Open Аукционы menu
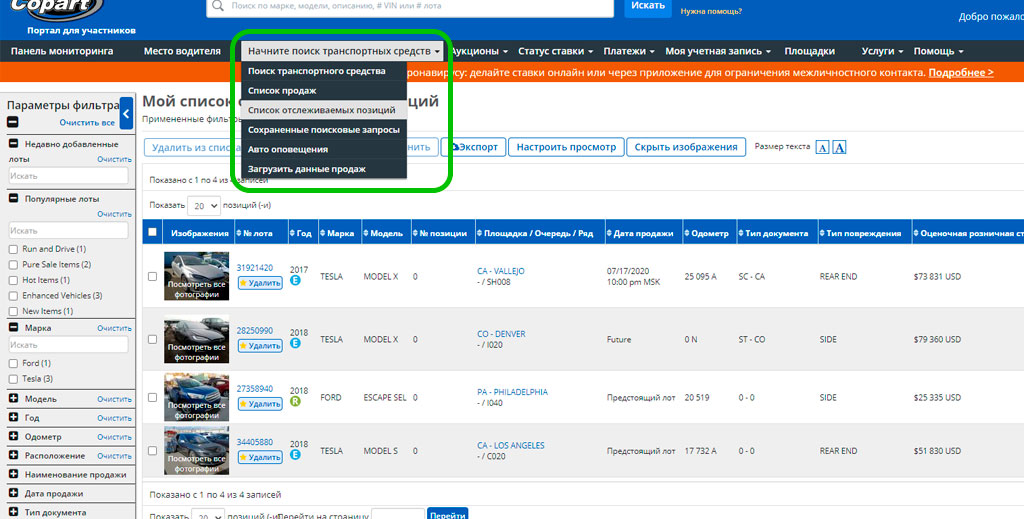Image resolution: width=1024 pixels, height=519 pixels. [479, 51]
